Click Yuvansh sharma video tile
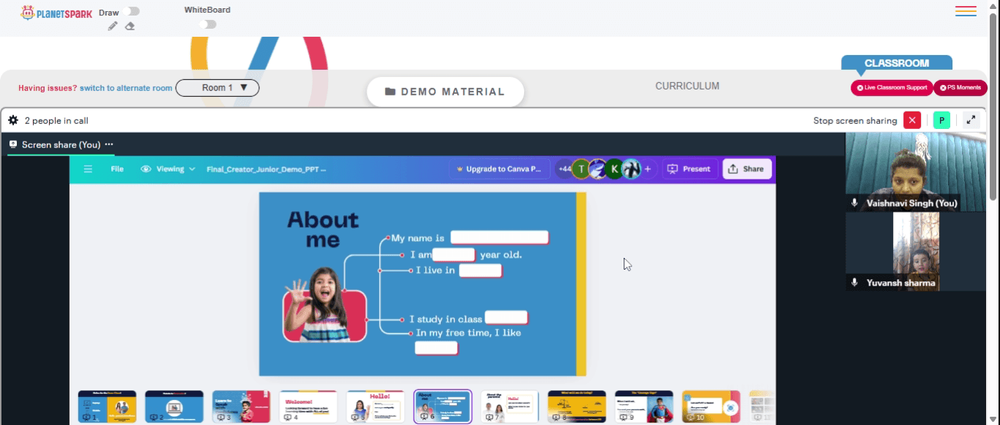 point(915,251)
